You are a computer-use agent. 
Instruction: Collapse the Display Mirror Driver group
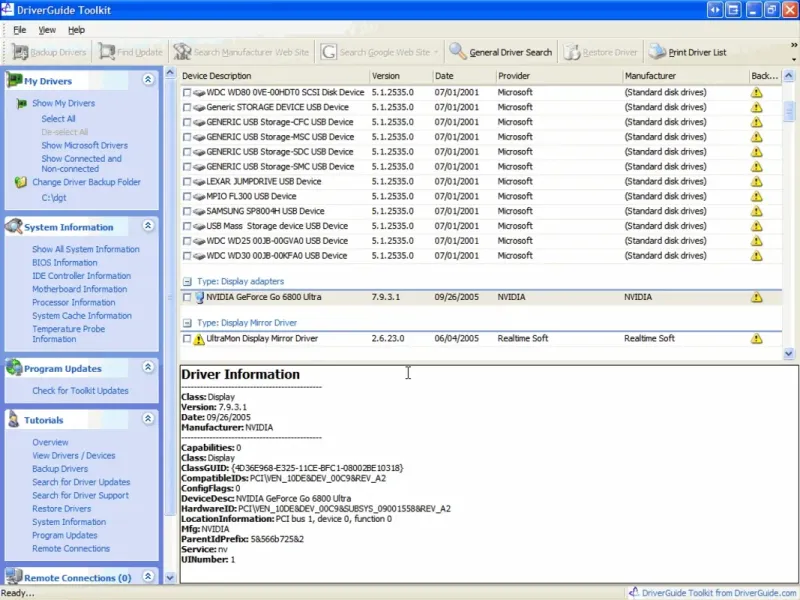(187, 323)
